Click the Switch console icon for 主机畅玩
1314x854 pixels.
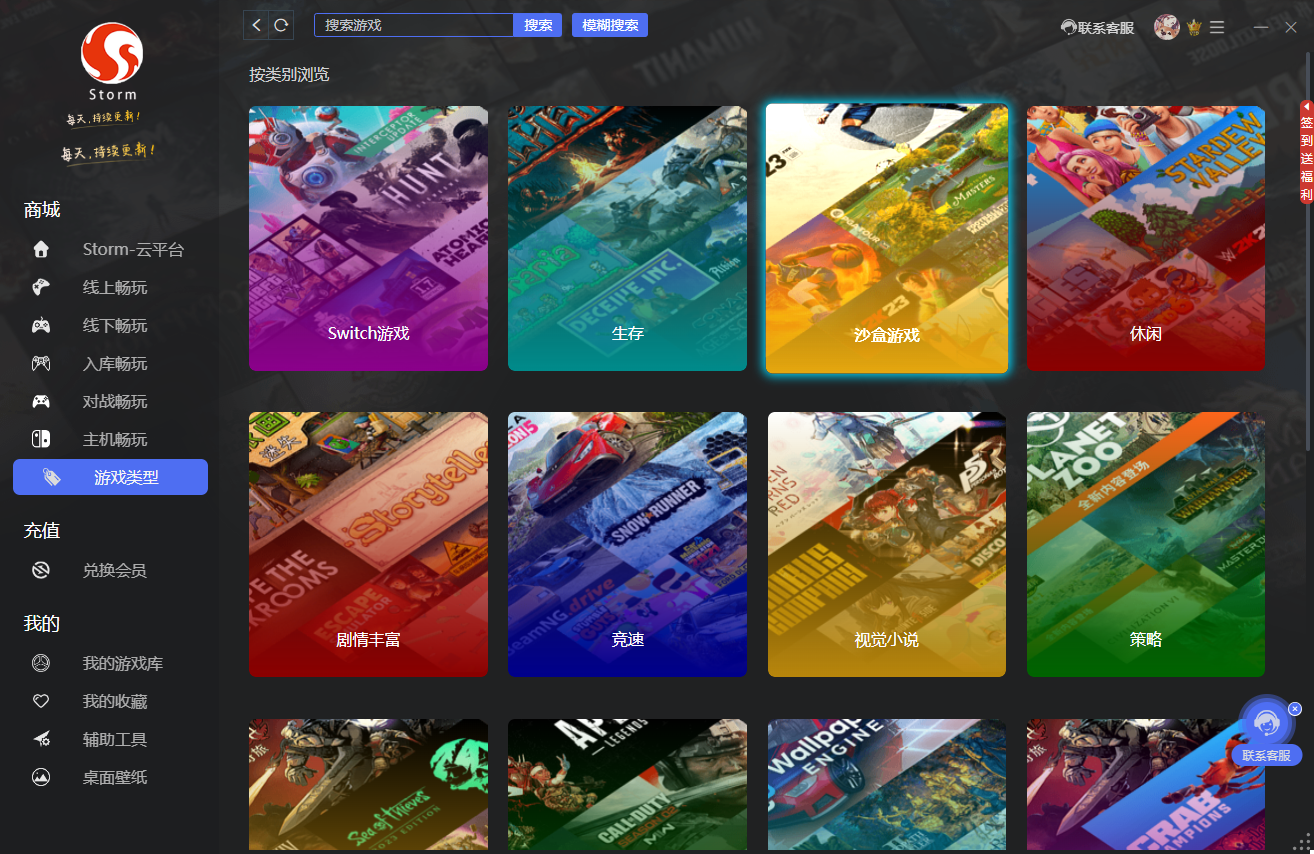[41, 440]
